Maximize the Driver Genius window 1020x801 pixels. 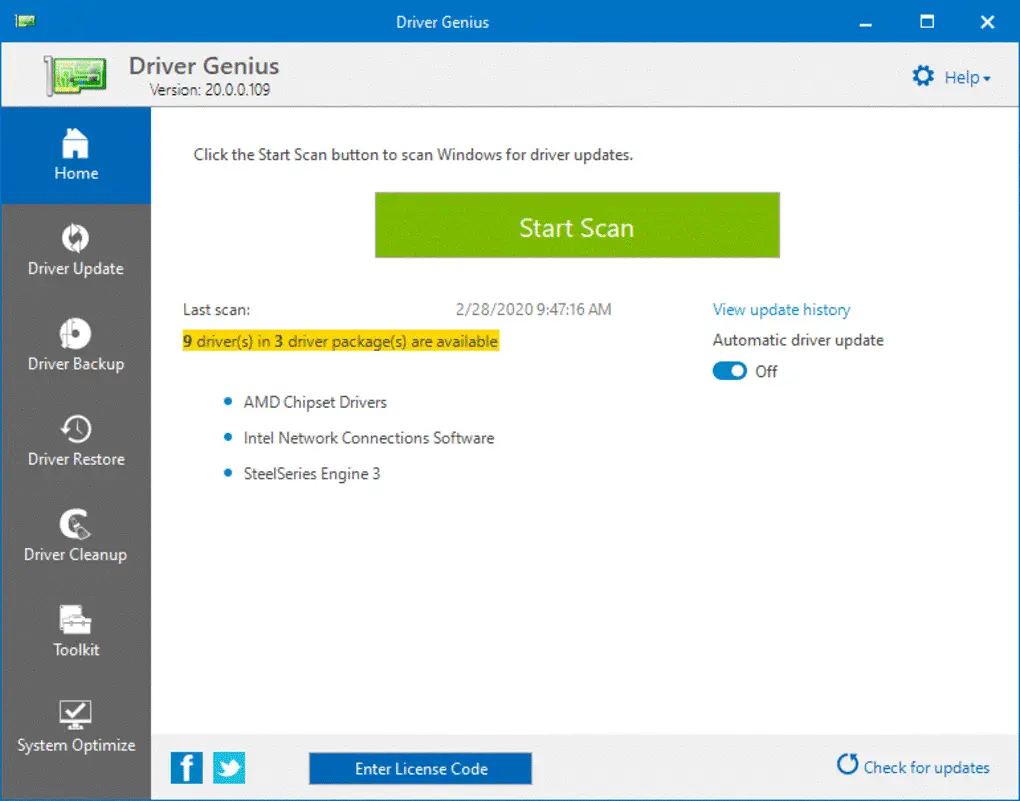(x=927, y=21)
